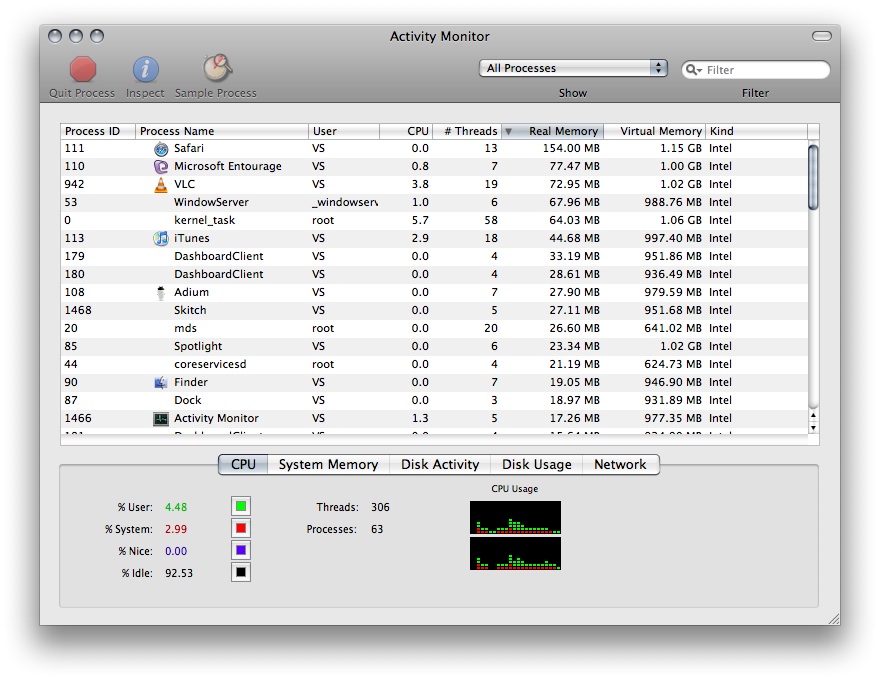
Task: Select the WindowServer process row
Action: click(x=434, y=203)
